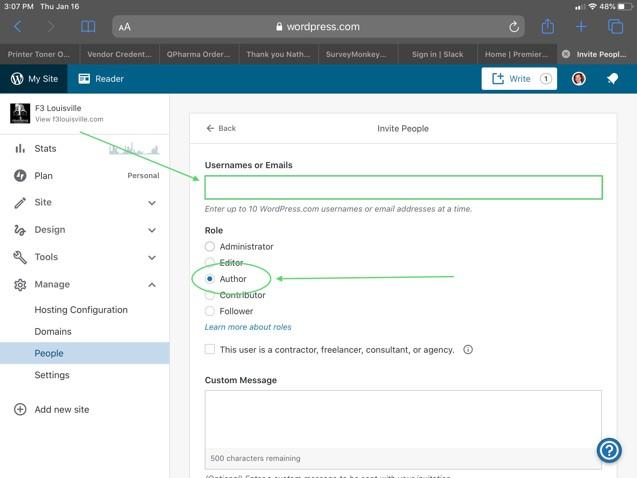Select the Administrator role
This screenshot has width=637, height=478.
tap(210, 247)
